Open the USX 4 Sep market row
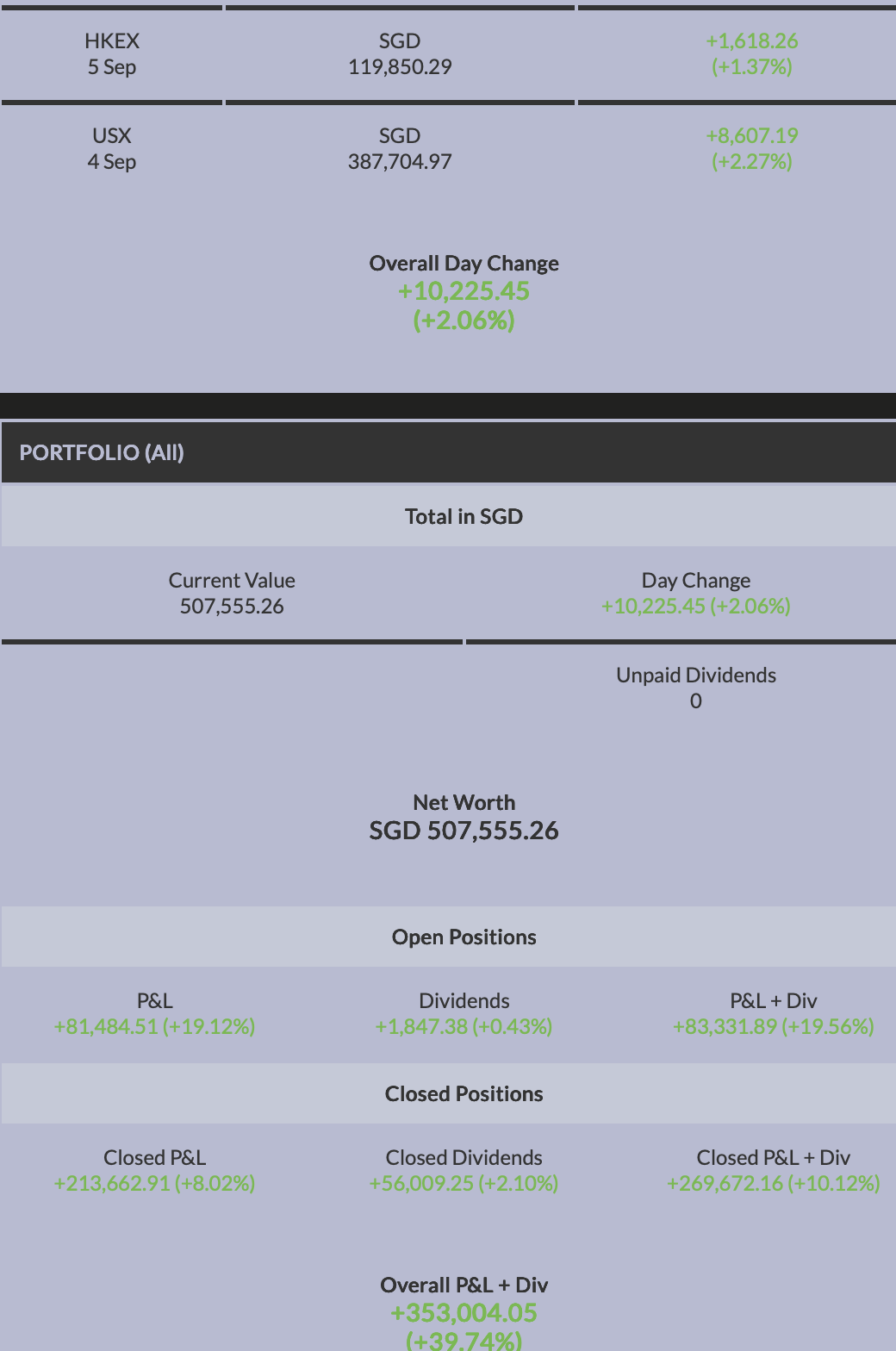The width and height of the screenshot is (896, 1351). pyautogui.click(x=112, y=149)
